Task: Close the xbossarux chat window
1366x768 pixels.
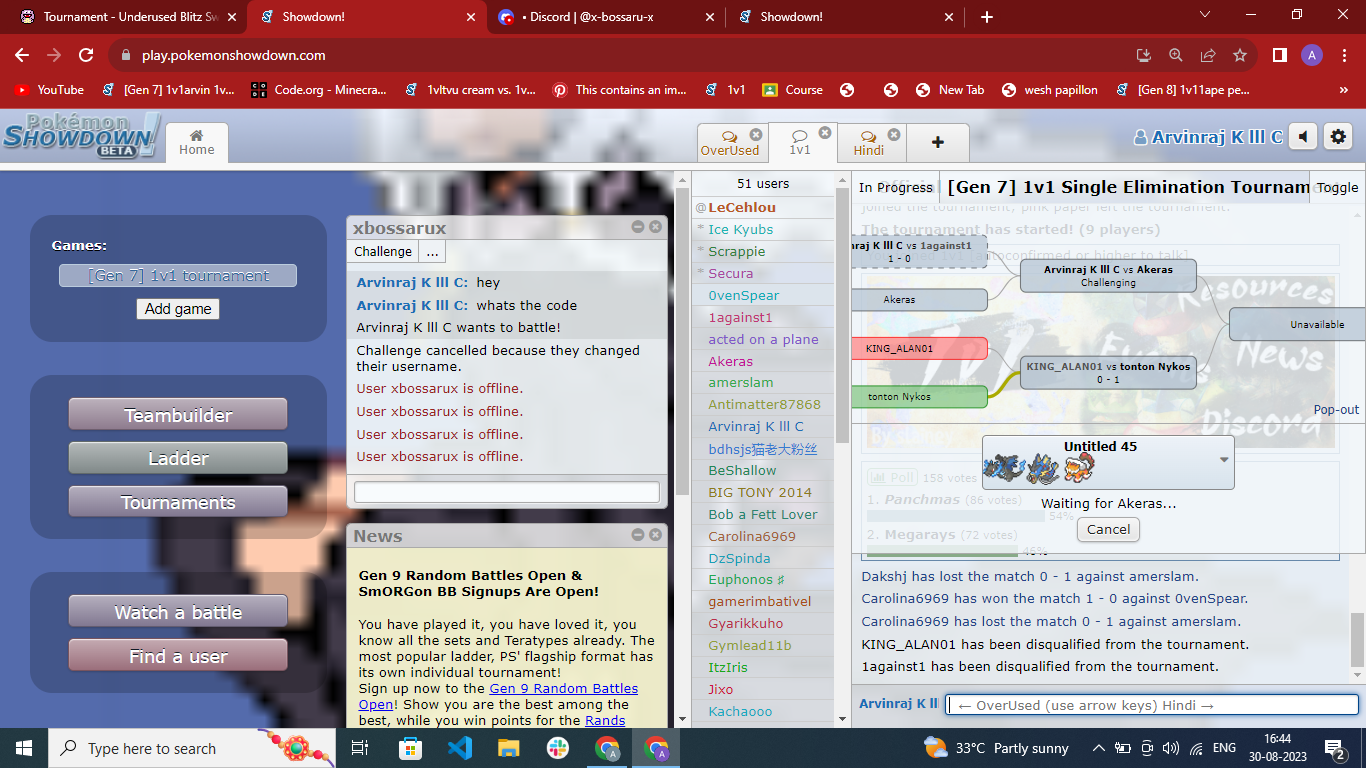Action: click(x=655, y=227)
